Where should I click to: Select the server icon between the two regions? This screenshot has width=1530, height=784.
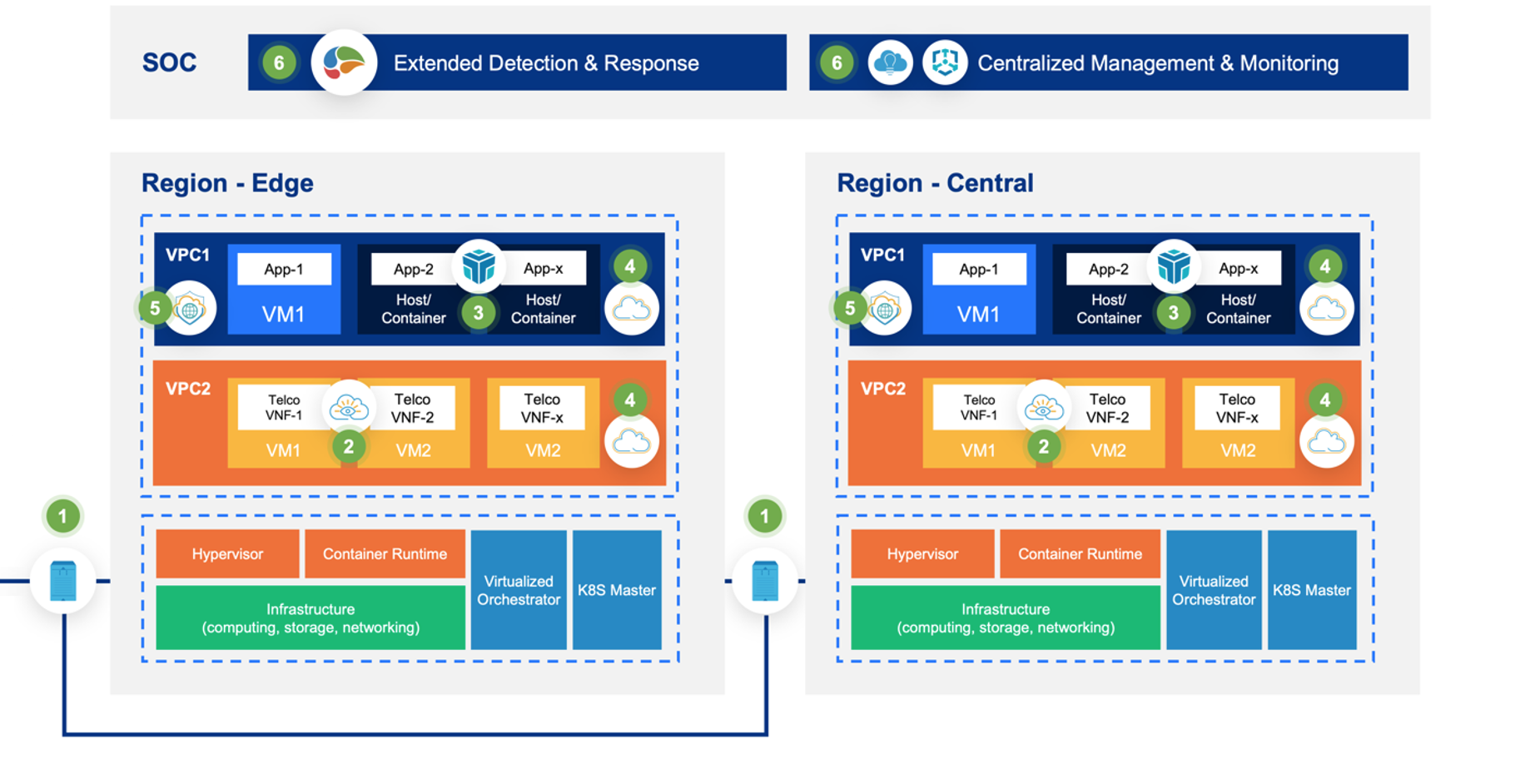click(765, 581)
